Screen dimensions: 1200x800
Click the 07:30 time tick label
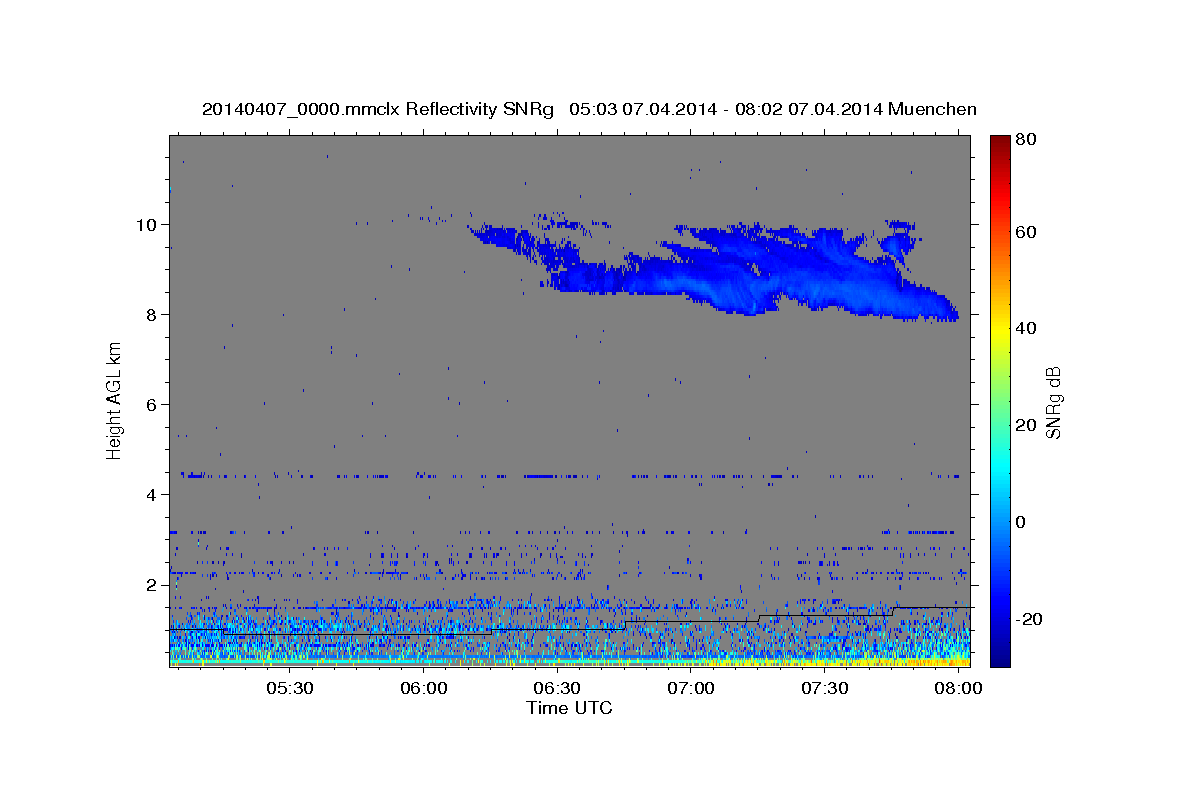[824, 689]
